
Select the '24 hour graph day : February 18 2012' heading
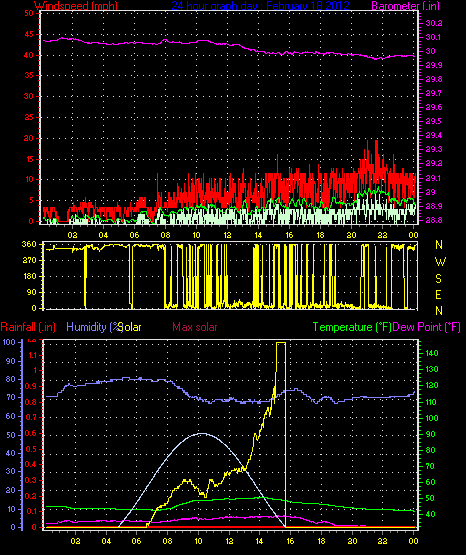(x=260, y=5)
